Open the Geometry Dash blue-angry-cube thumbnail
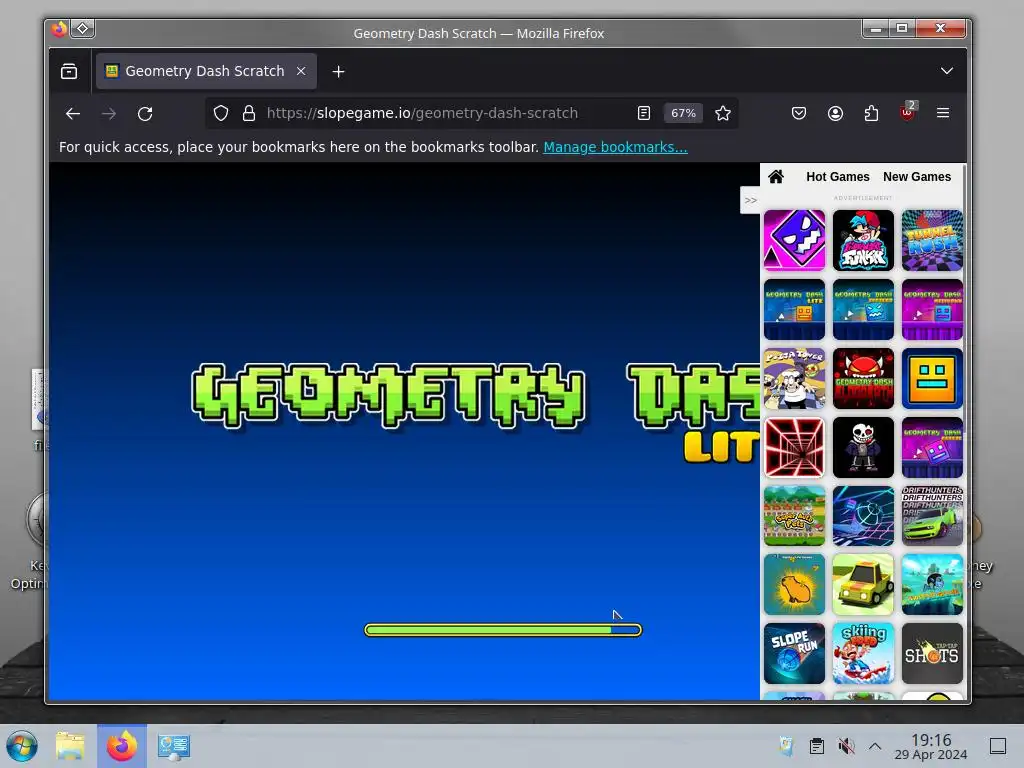The height and width of the screenshot is (768, 1024). point(863,310)
